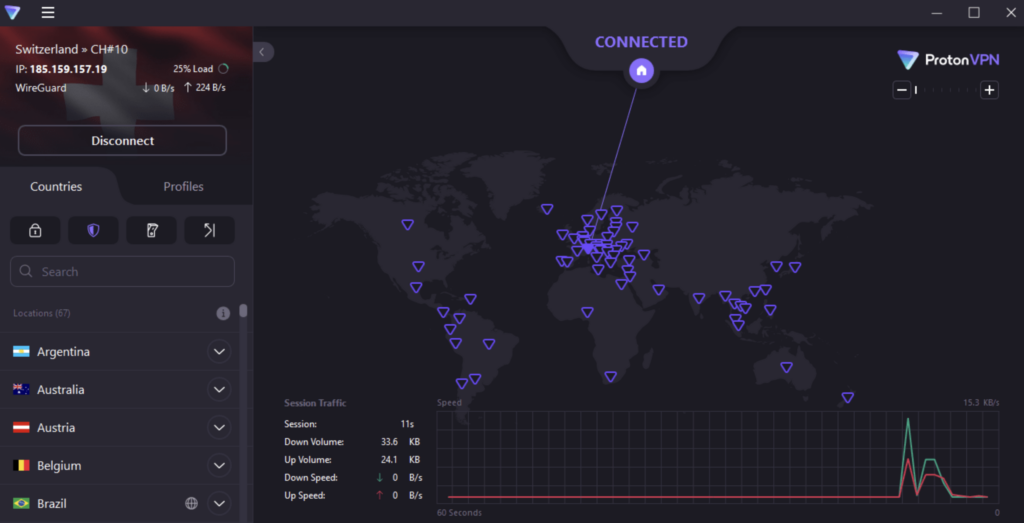Click the speed graph peak
Image resolution: width=1024 pixels, height=523 pixels.
(908, 419)
